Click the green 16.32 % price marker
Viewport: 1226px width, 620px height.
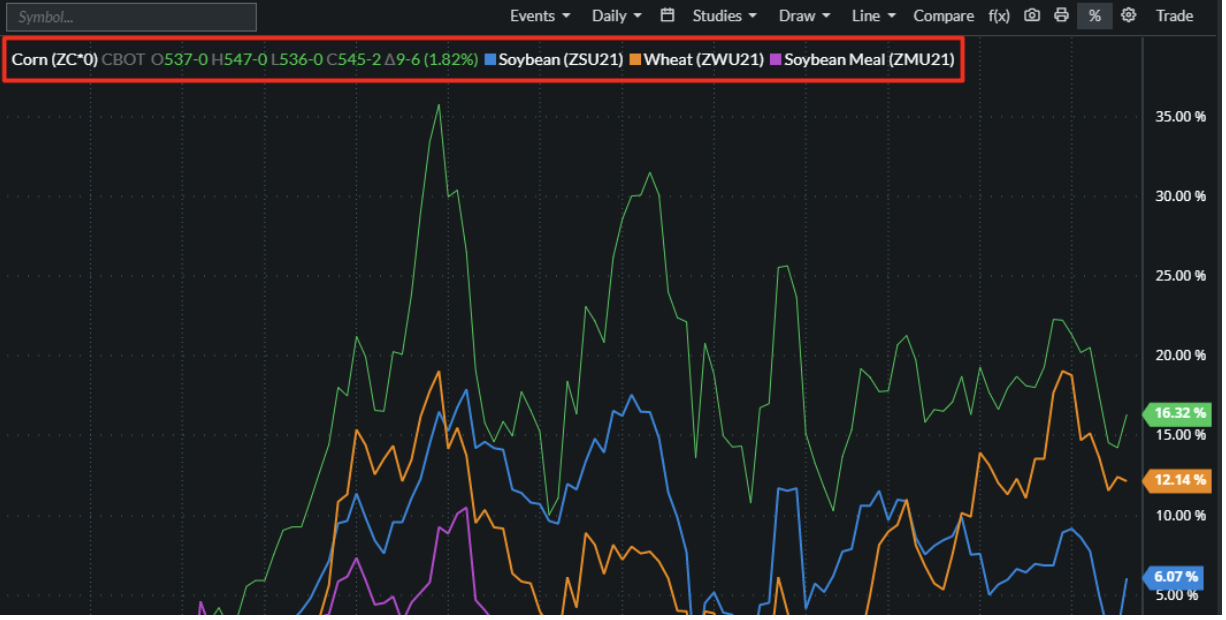1177,413
